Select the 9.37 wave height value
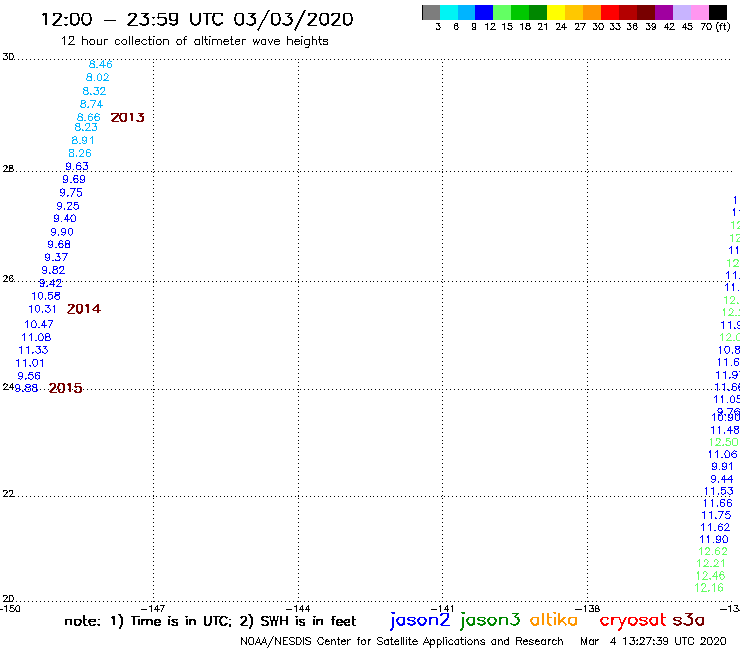 point(56,257)
